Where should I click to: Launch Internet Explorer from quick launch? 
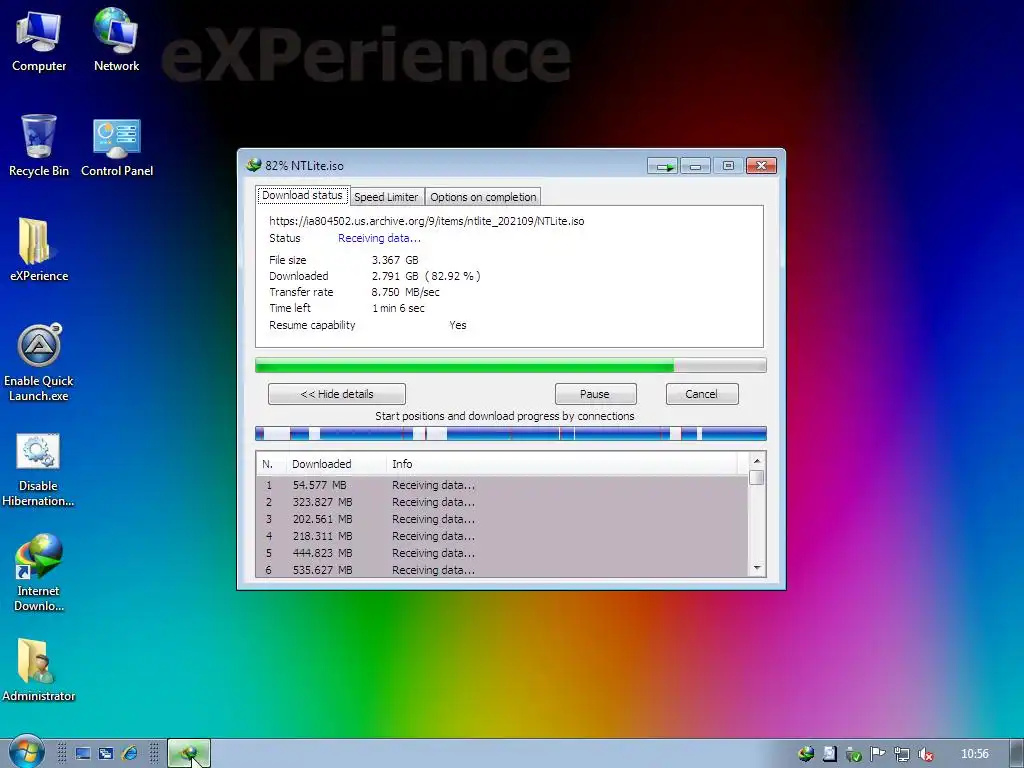tap(129, 754)
